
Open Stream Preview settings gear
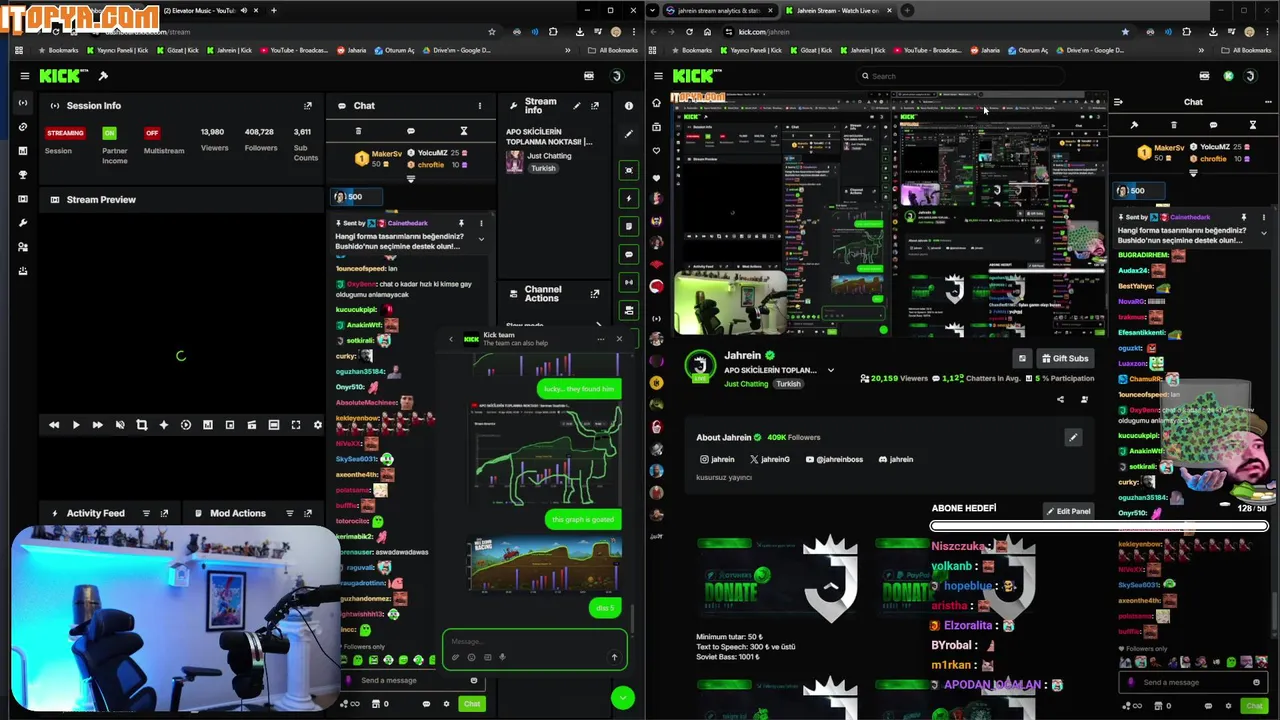pyautogui.click(x=318, y=425)
